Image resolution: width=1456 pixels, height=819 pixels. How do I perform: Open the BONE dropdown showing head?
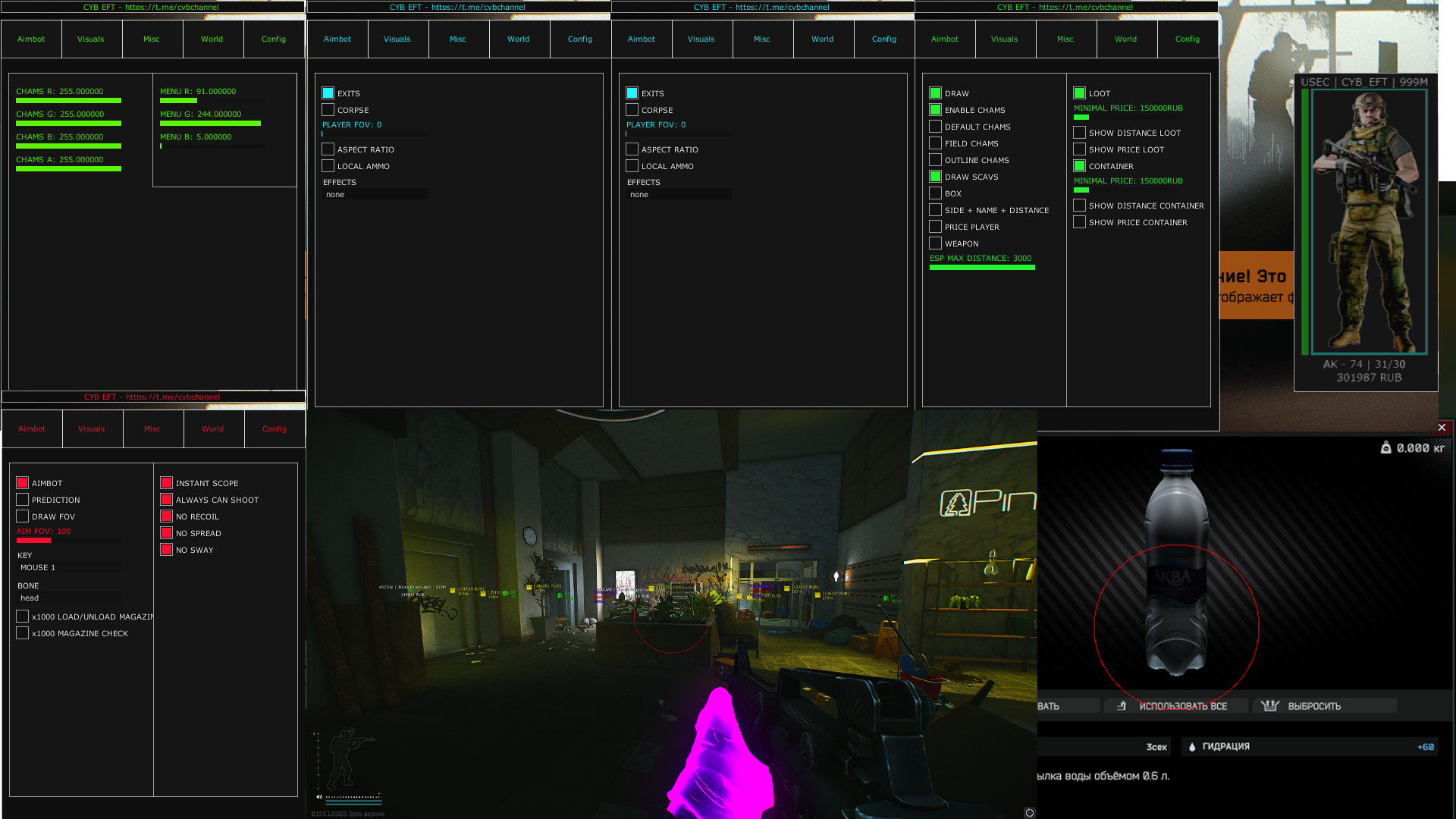[69, 598]
